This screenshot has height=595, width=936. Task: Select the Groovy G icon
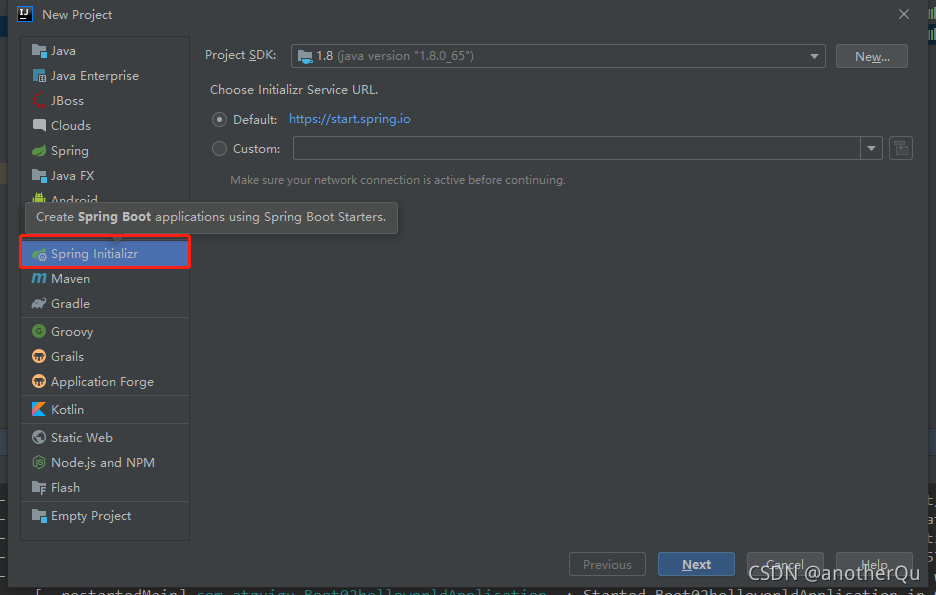click(x=39, y=331)
